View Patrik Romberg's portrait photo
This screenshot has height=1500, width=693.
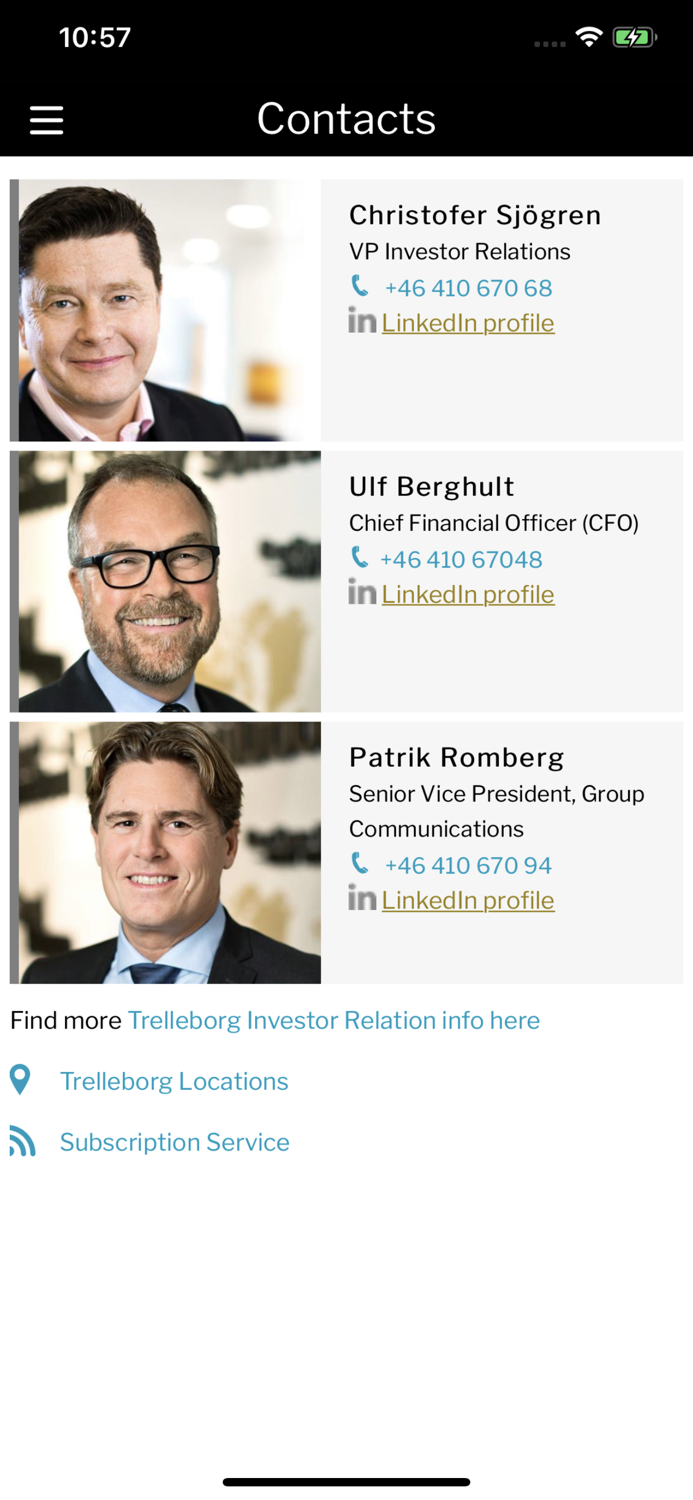click(x=165, y=852)
